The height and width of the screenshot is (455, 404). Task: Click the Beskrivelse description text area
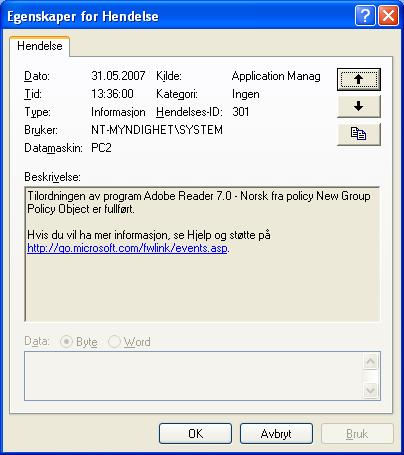click(x=202, y=254)
